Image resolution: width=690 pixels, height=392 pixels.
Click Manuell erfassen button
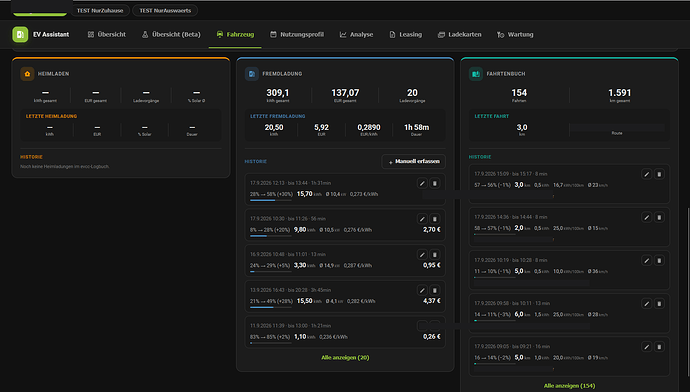click(x=414, y=161)
